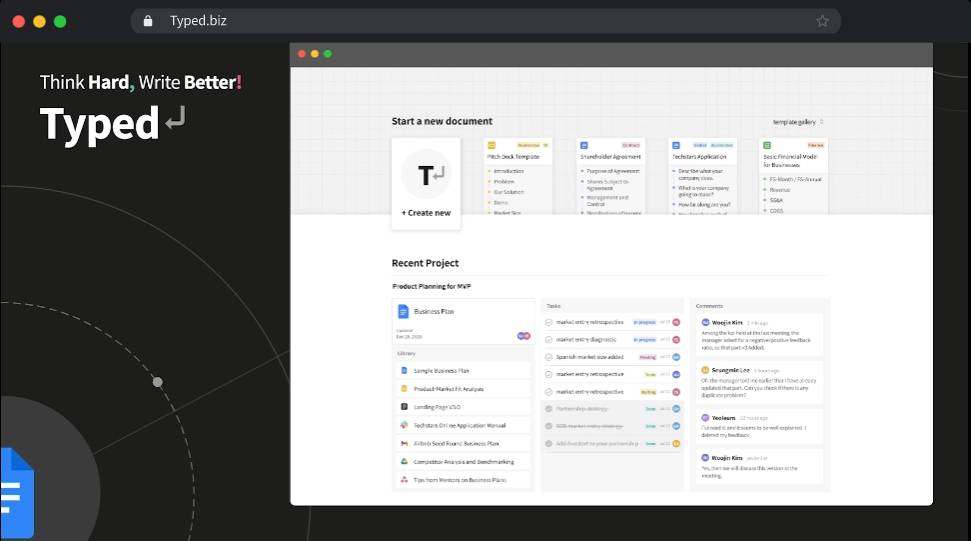Click the Basic Financial Model green sheet icon

pos(767,145)
